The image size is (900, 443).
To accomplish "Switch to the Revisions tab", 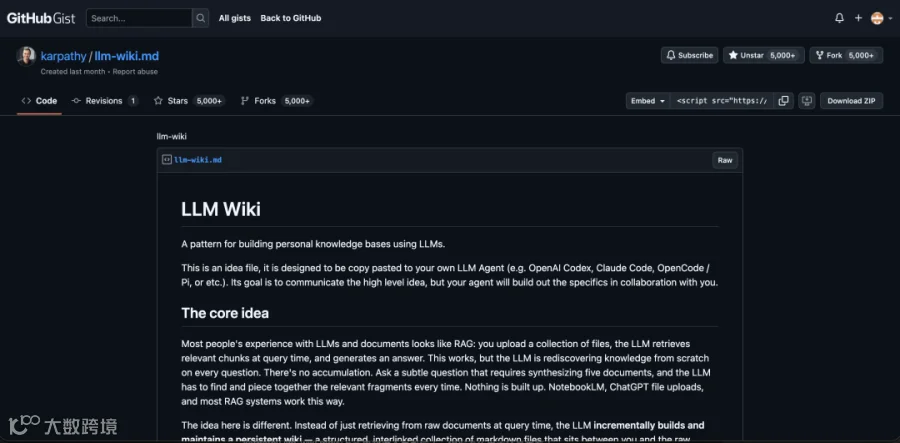I will click(104, 101).
